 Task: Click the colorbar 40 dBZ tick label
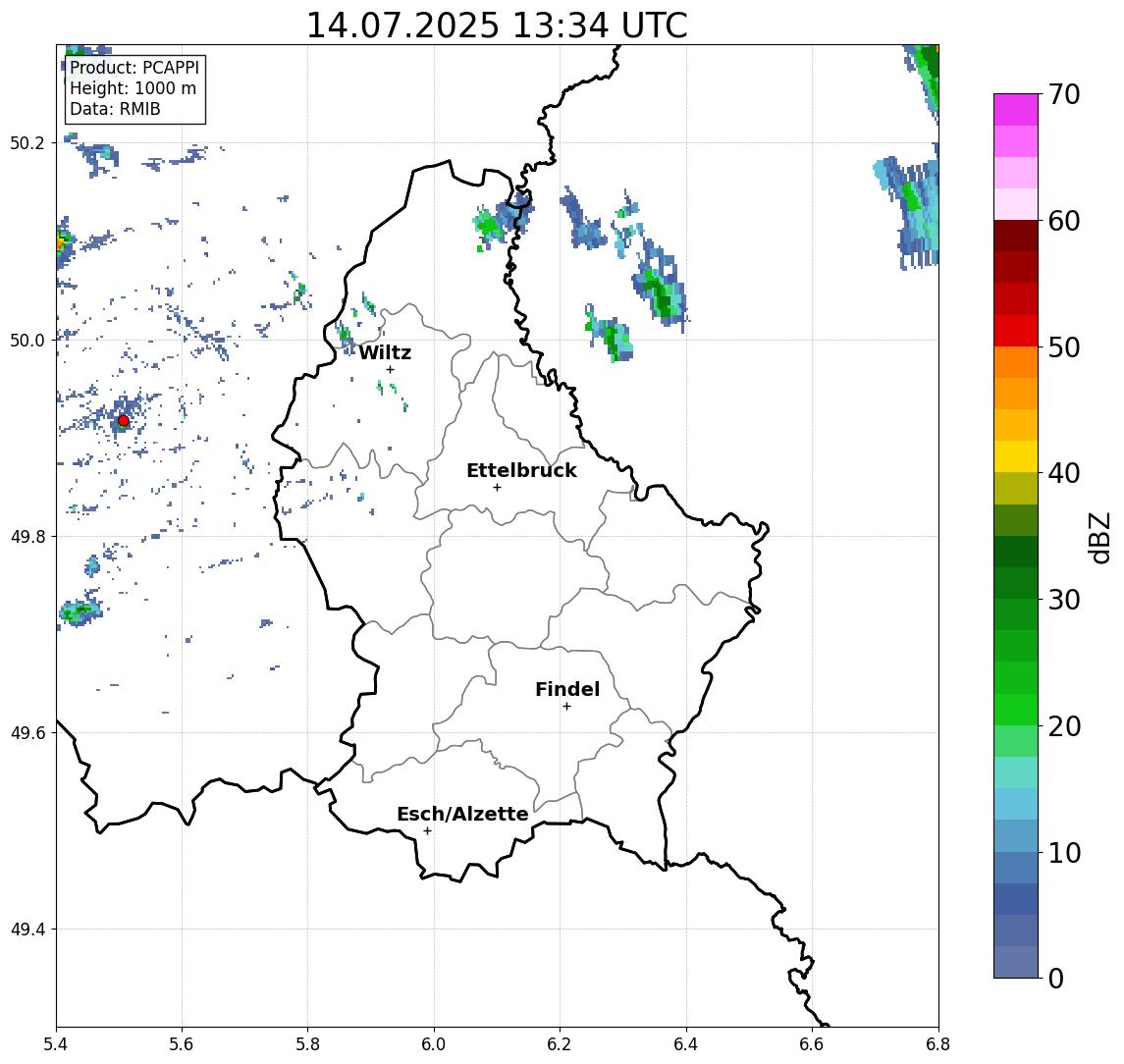pos(1064,473)
